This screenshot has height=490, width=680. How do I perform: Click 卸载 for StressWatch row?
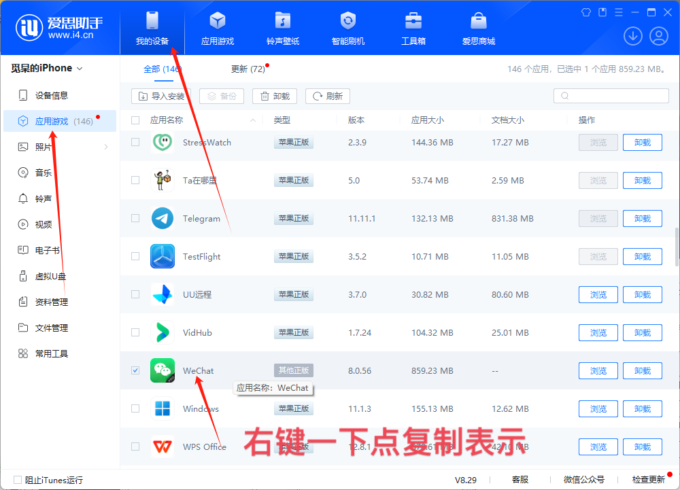click(x=642, y=142)
